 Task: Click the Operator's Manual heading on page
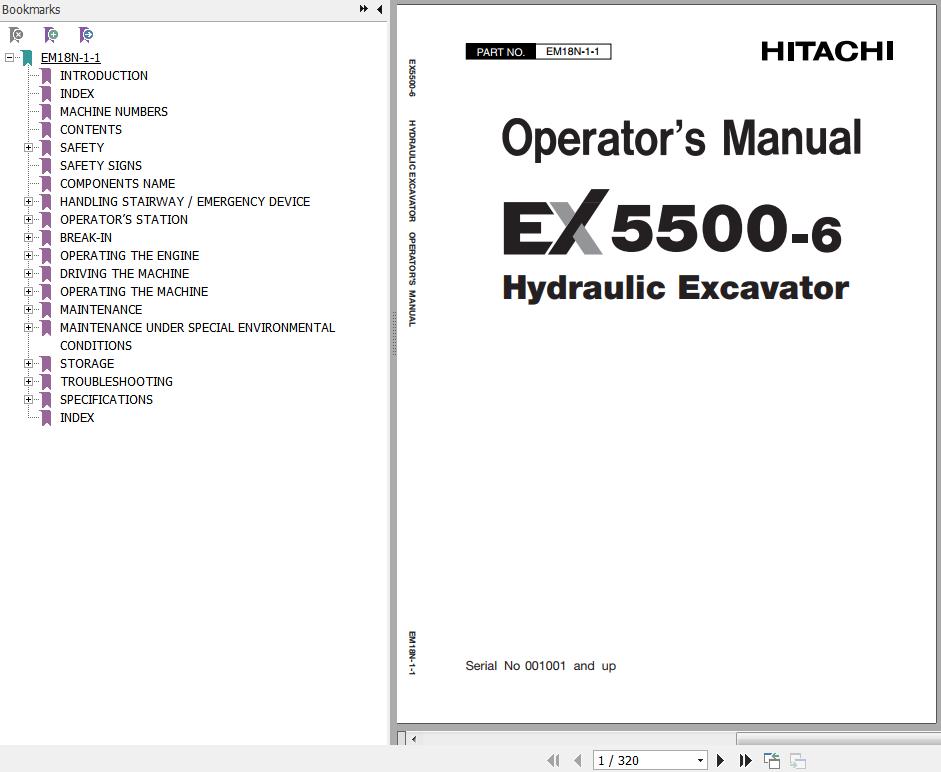pyautogui.click(x=682, y=137)
